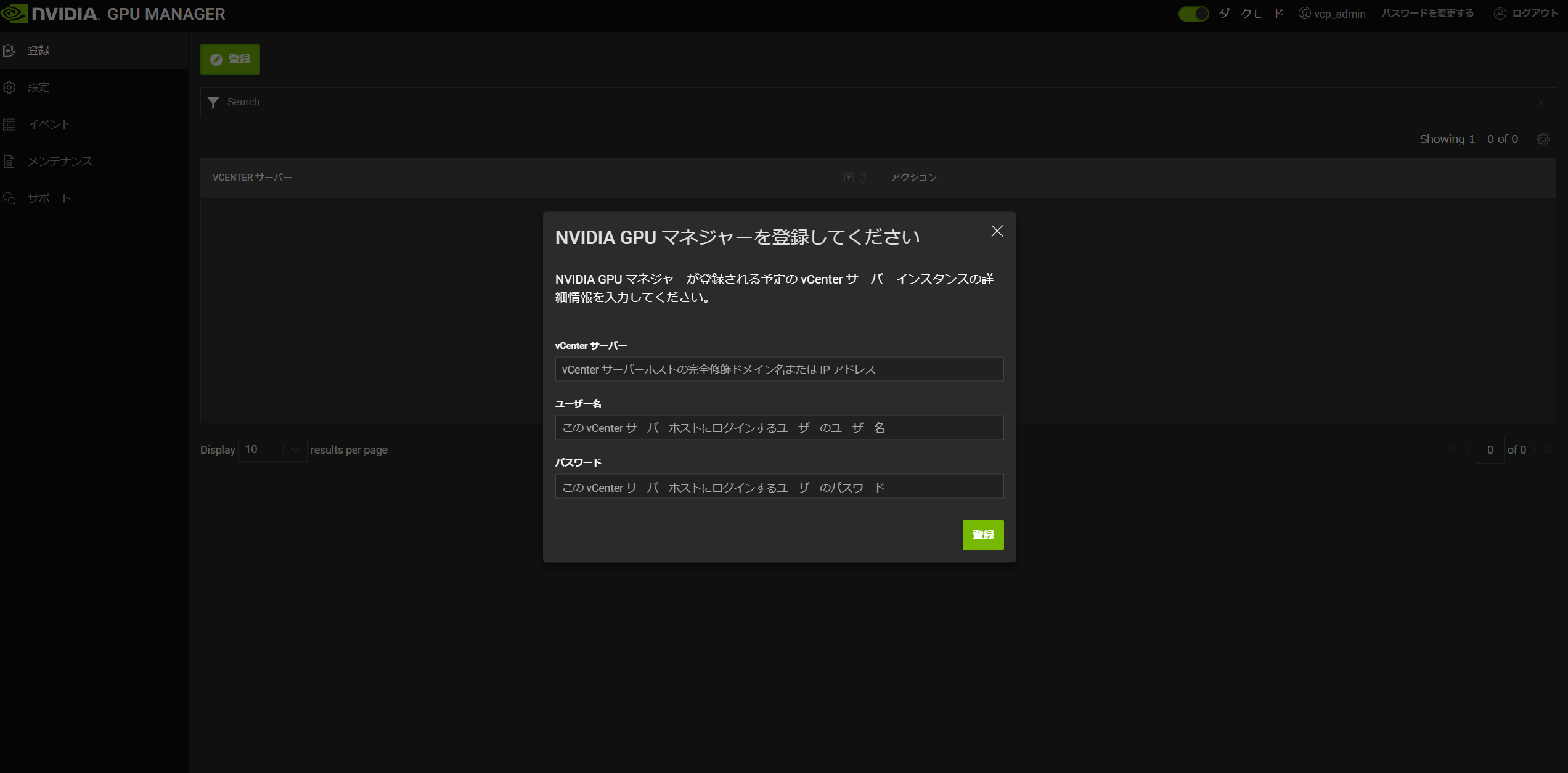Open the イベント menu item
The image size is (1568, 773).
49,125
